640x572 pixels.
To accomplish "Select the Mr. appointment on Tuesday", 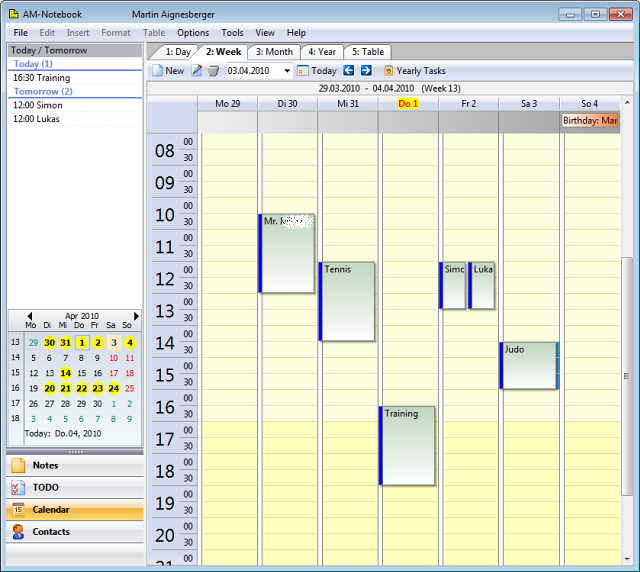I will tap(287, 253).
